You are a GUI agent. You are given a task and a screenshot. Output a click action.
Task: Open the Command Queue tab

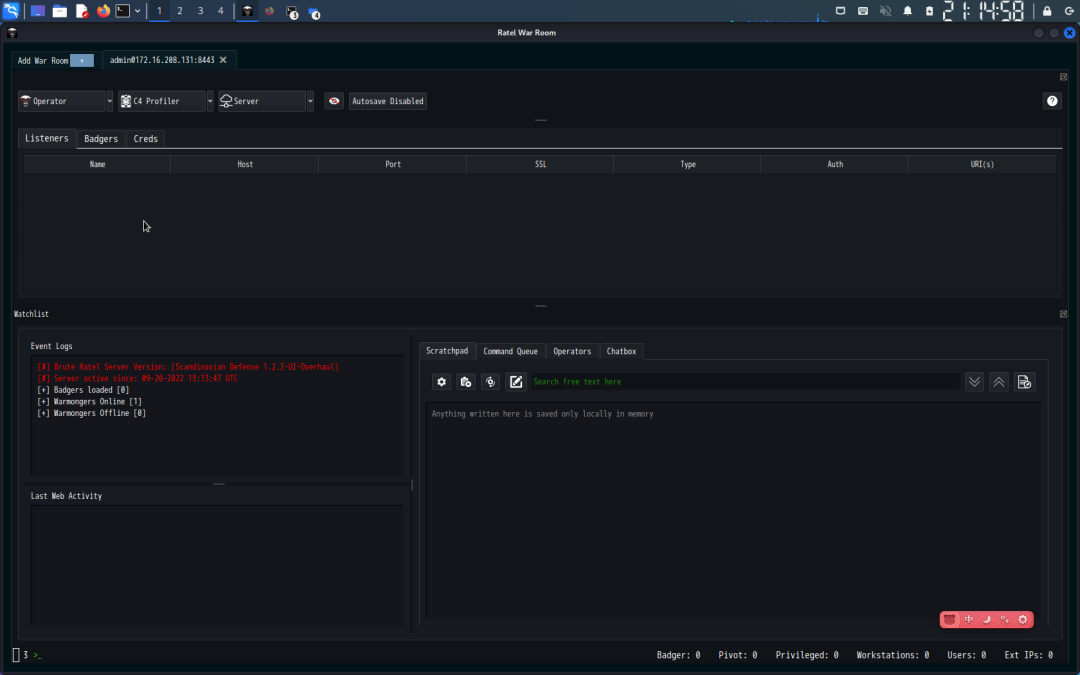[x=510, y=351]
